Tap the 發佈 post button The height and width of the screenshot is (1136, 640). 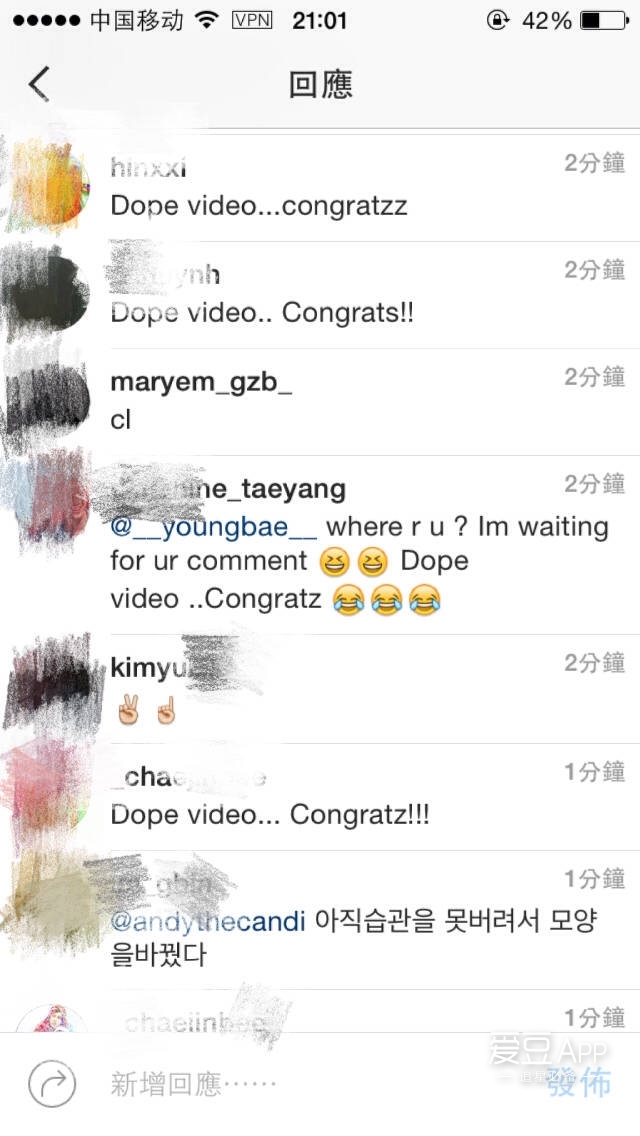pyautogui.click(x=578, y=1082)
